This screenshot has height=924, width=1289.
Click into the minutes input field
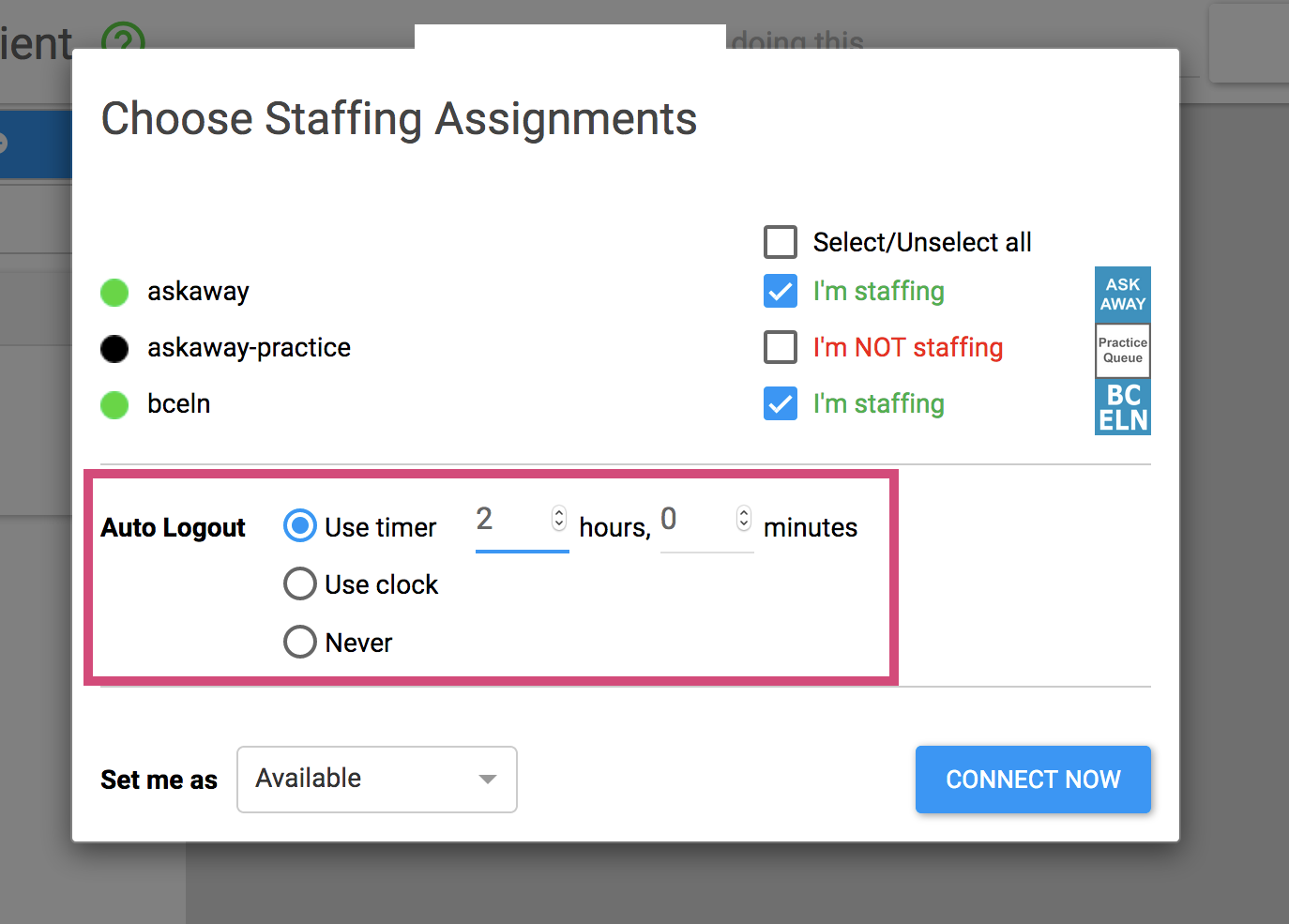pos(695,520)
